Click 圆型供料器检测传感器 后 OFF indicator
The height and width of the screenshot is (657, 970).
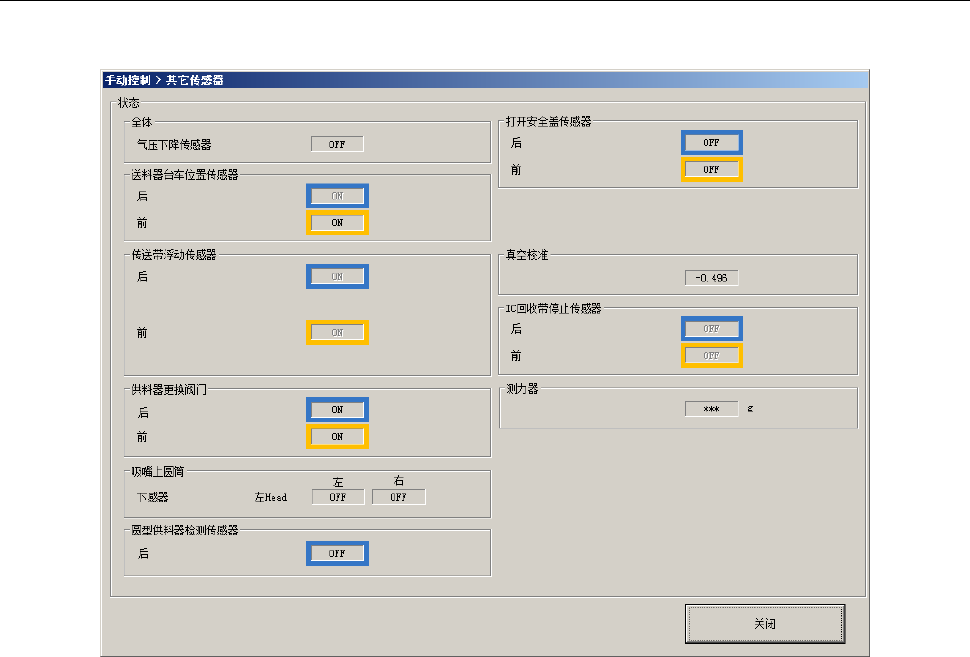[337, 554]
